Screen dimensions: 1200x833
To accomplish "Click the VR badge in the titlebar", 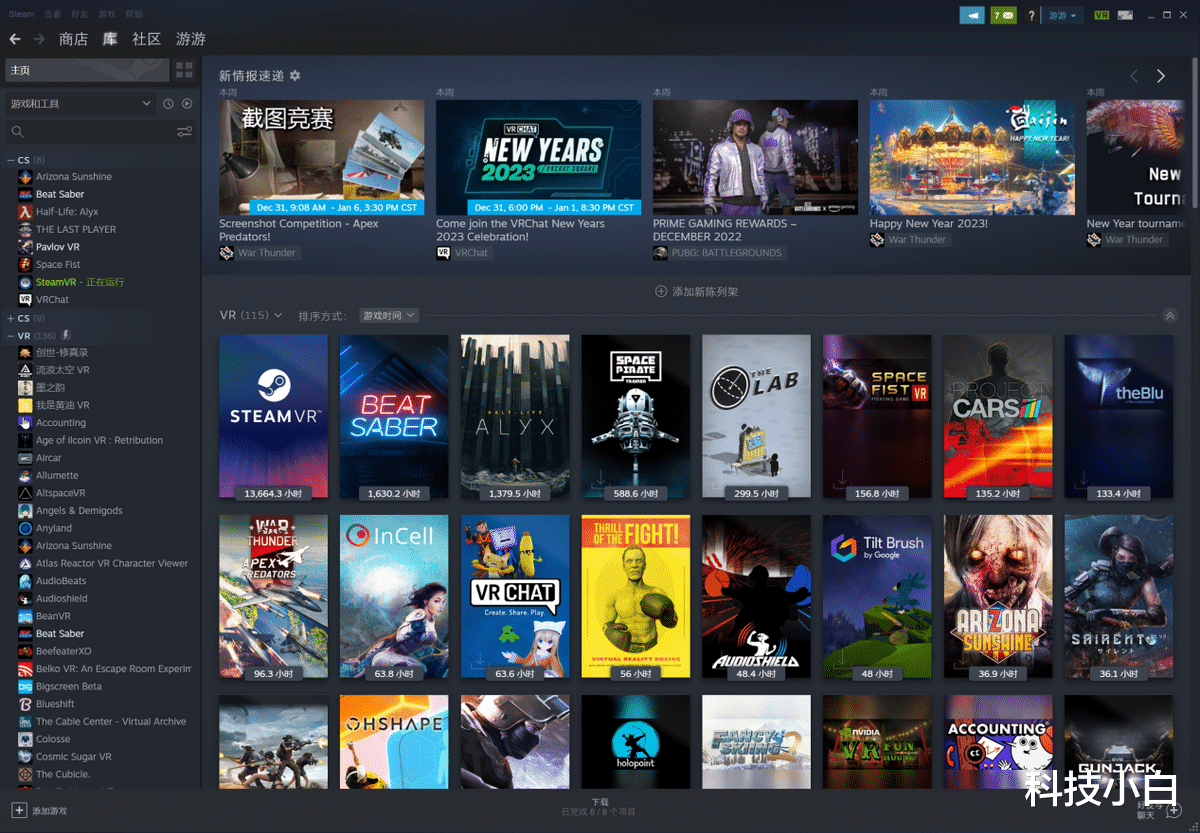I will (x=1103, y=14).
